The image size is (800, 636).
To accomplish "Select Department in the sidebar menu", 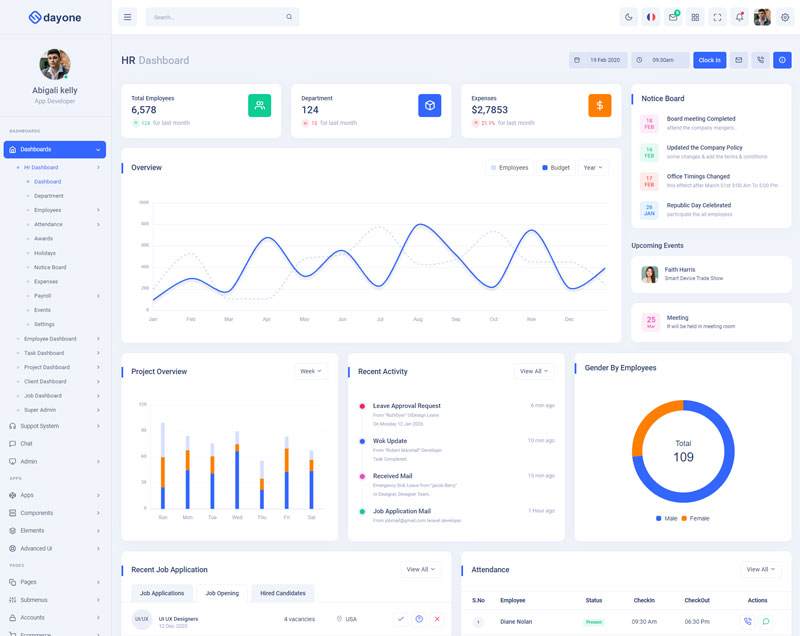I will point(49,196).
